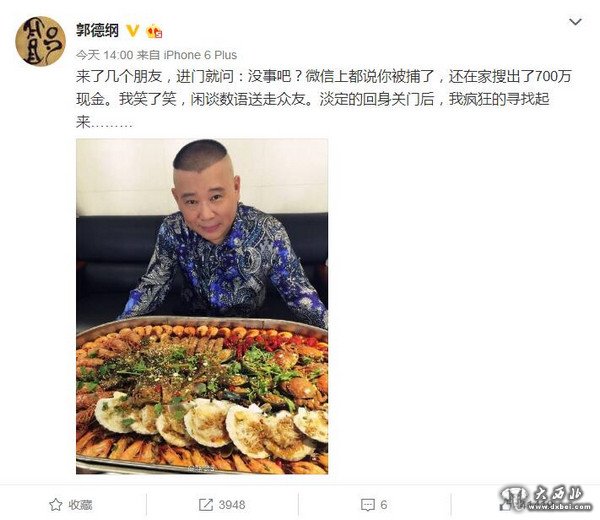Viewport: 600px width, 520px height.
Task: Select the 收藏 label
Action: click(x=80, y=505)
